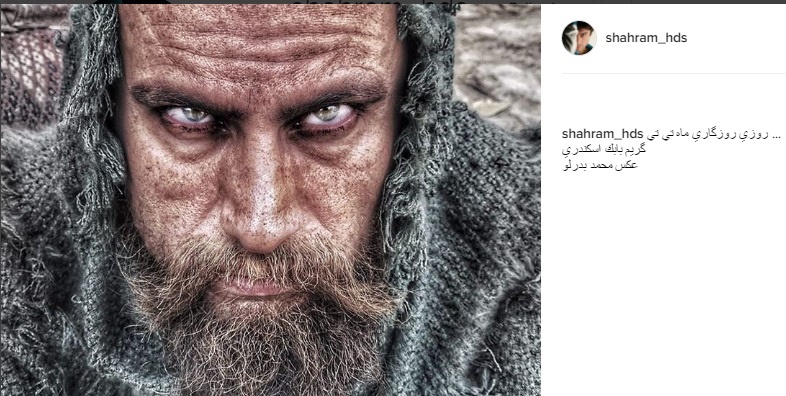Click the dark strip above the post
786x396 pixels.
pos(393,2)
